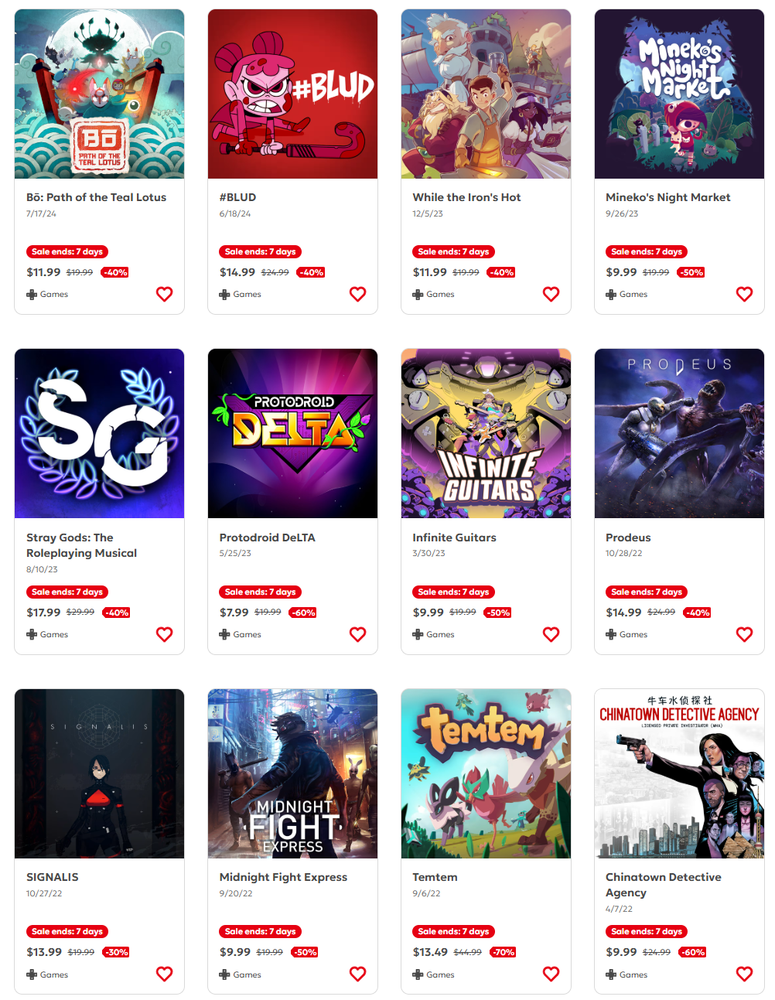Click heart icon for Midnight Fight Express
The height and width of the screenshot is (1000, 775).
tap(358, 974)
